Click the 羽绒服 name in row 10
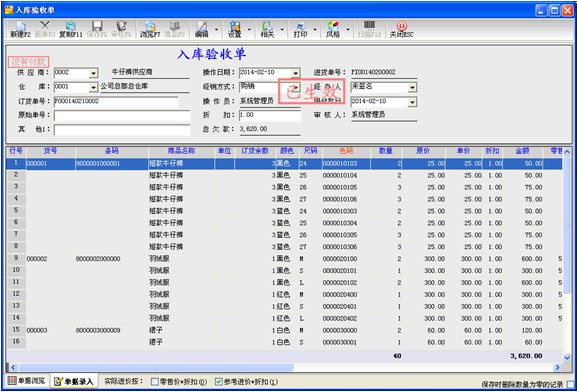Viewport: 577px width, 392px height. (x=159, y=271)
